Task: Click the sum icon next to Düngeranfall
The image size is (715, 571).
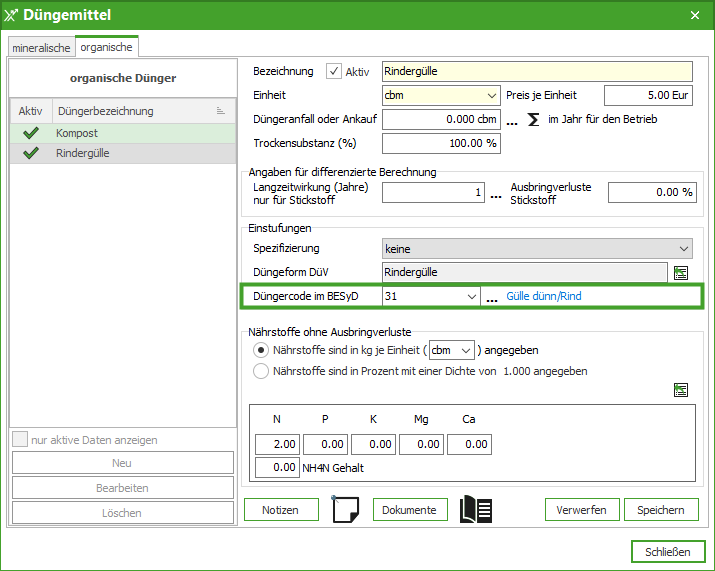Action: click(x=533, y=120)
